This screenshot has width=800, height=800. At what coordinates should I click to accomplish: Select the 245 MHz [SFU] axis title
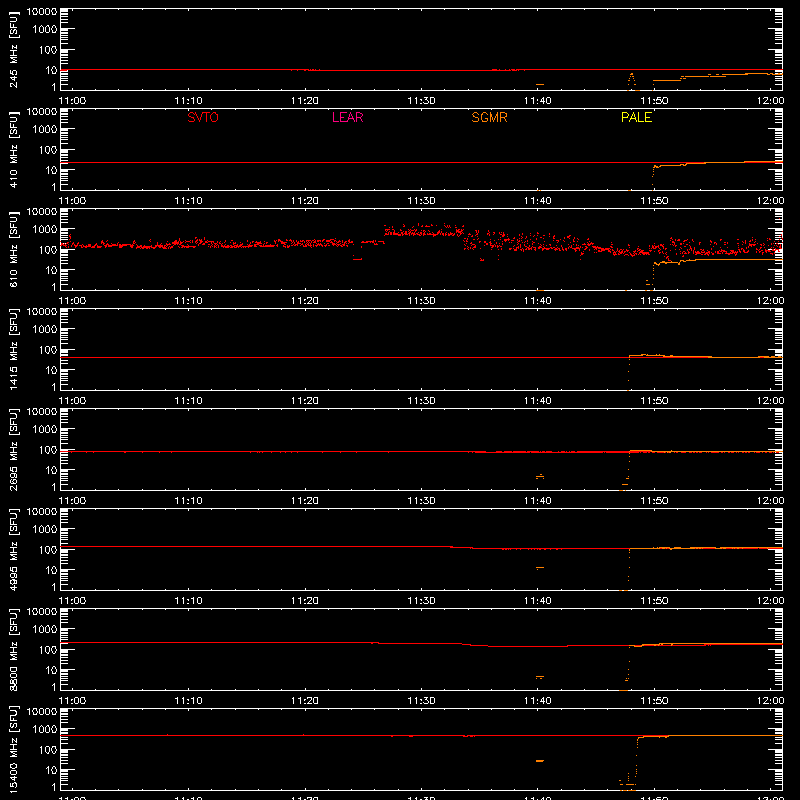[x=13, y=49]
